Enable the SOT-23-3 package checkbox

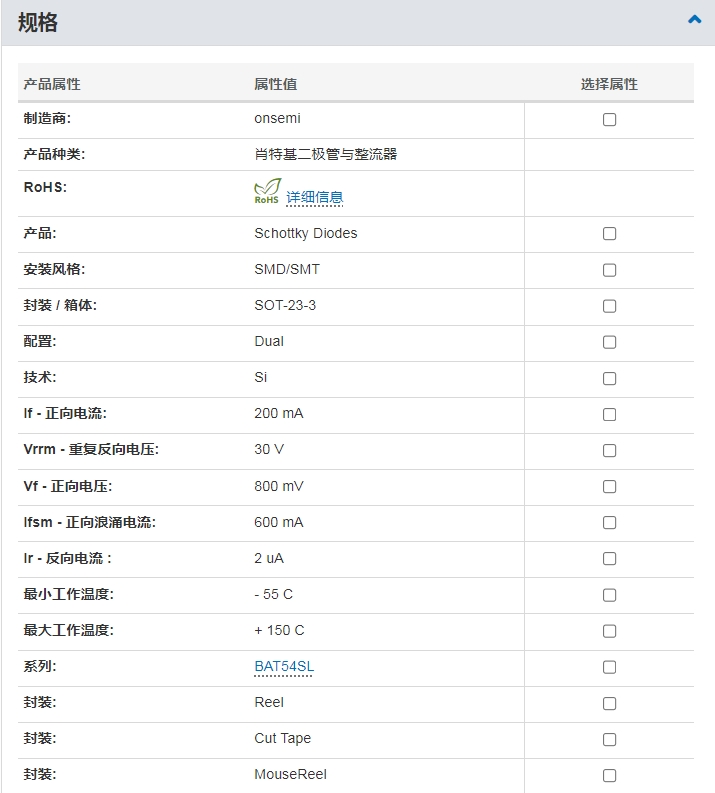tap(609, 306)
